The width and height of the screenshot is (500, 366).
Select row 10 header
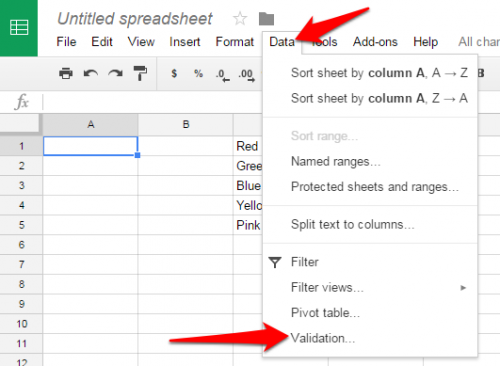(x=21, y=324)
